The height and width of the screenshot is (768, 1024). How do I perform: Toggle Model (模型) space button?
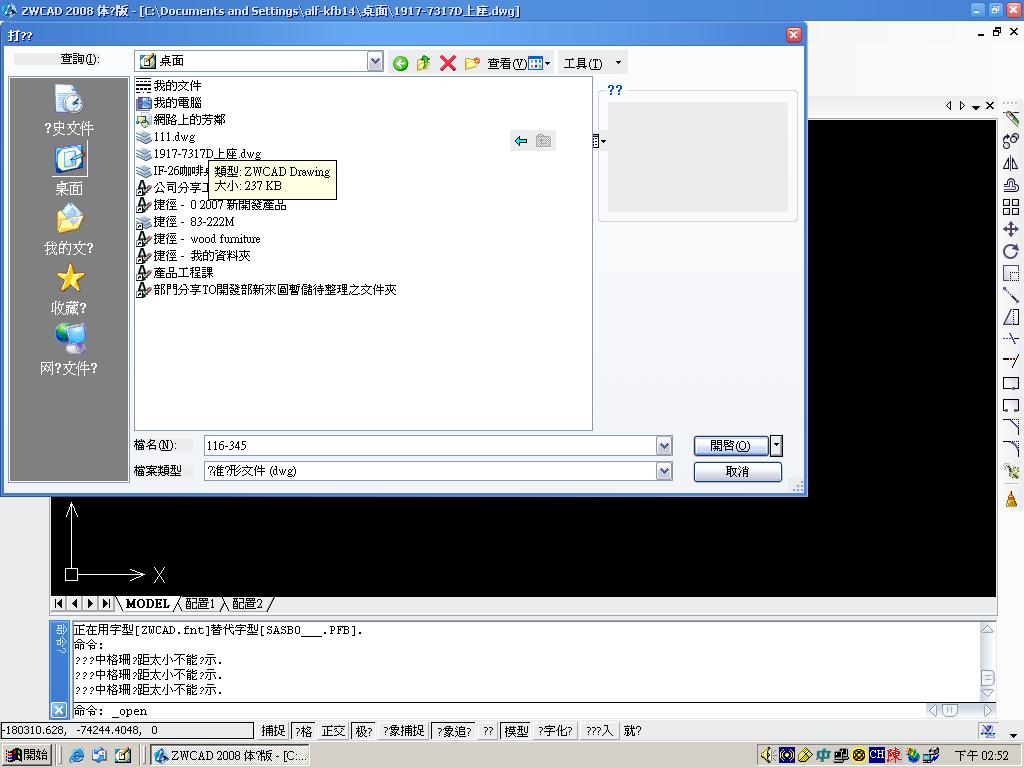pos(516,731)
